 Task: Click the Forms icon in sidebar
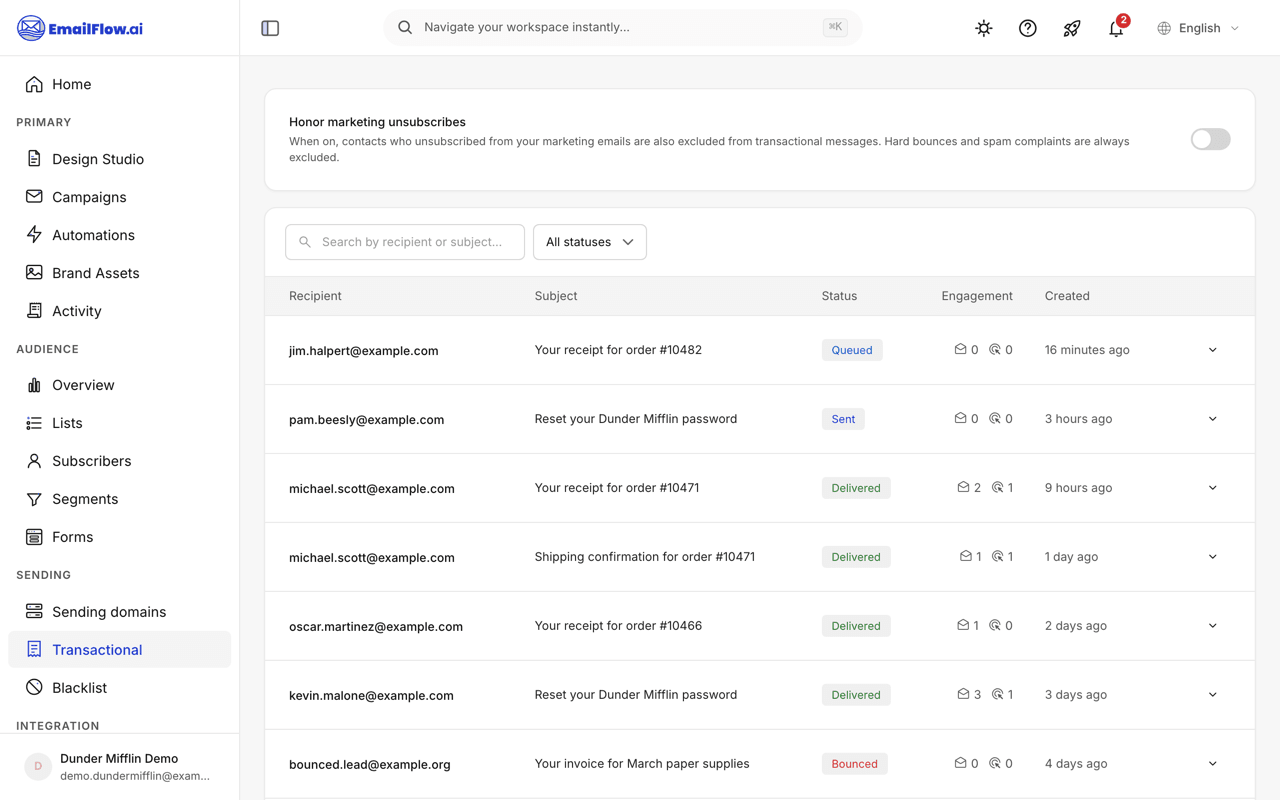(x=34, y=537)
